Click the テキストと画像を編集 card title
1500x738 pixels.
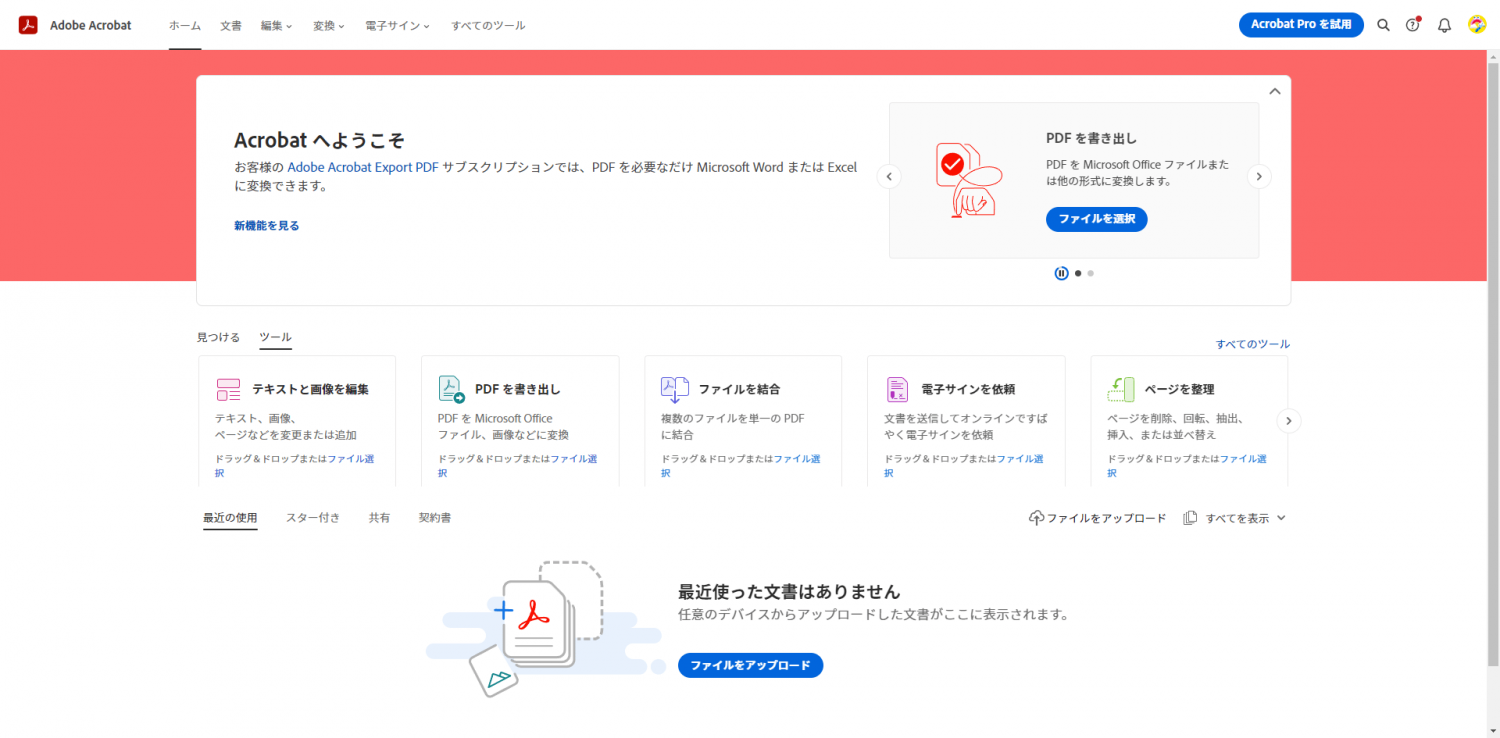(310, 389)
